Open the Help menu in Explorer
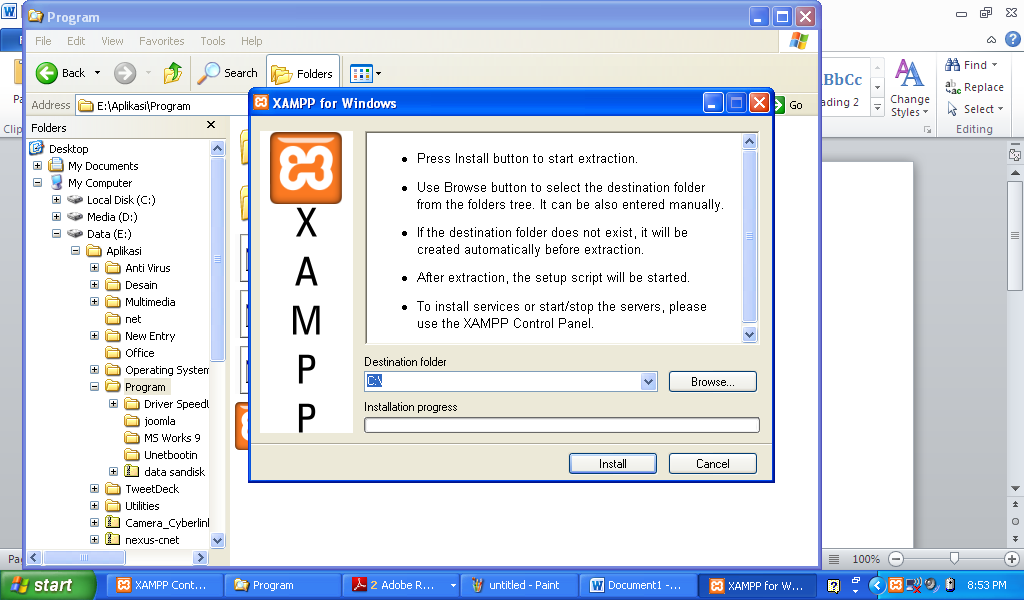 tap(251, 40)
